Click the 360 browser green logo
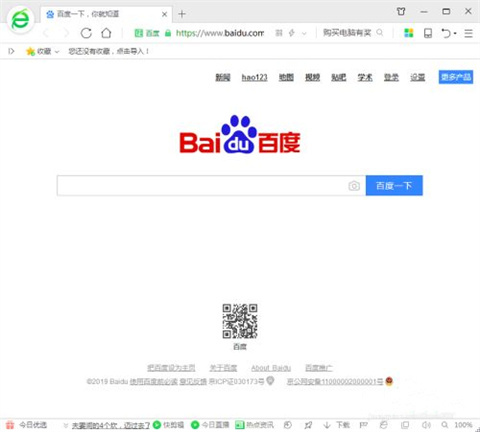This screenshot has width=480, height=432. click(20, 20)
